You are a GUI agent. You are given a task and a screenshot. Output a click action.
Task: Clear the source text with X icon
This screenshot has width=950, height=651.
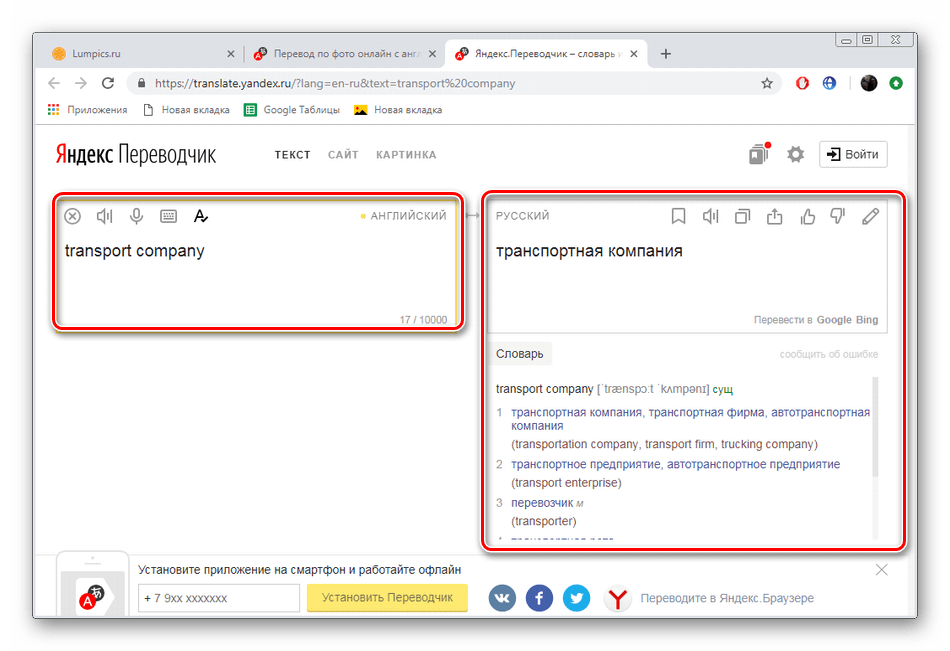[x=73, y=216]
